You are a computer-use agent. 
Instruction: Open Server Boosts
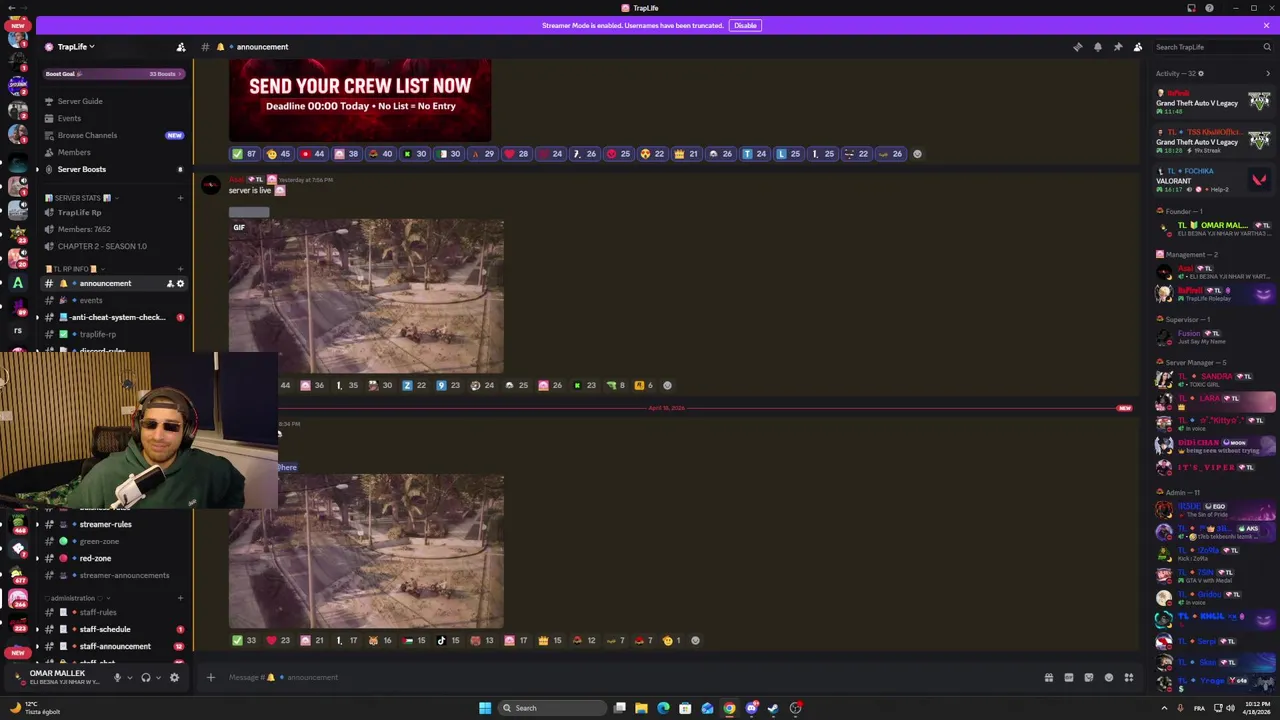pos(82,169)
